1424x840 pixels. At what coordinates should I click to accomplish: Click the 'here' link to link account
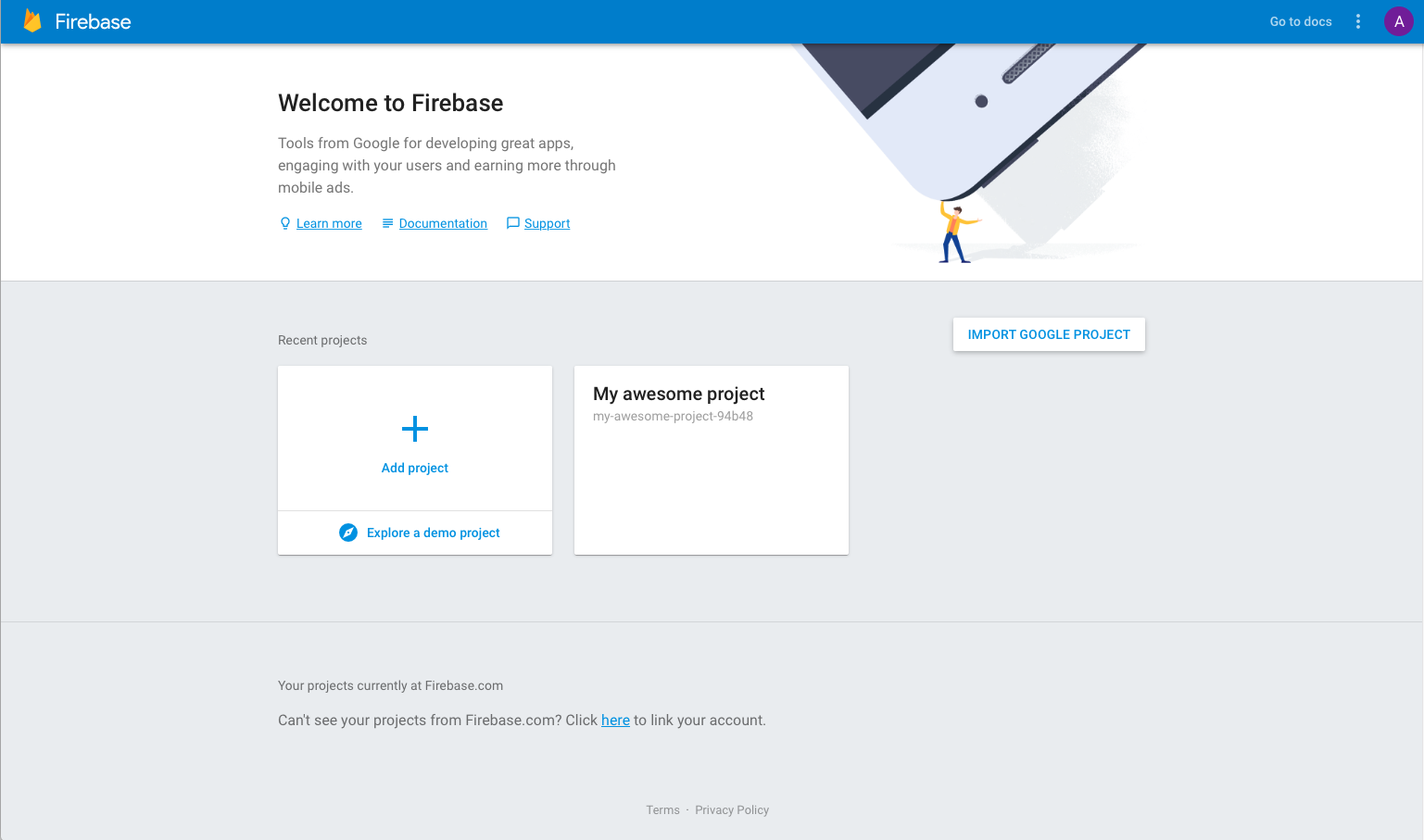615,720
